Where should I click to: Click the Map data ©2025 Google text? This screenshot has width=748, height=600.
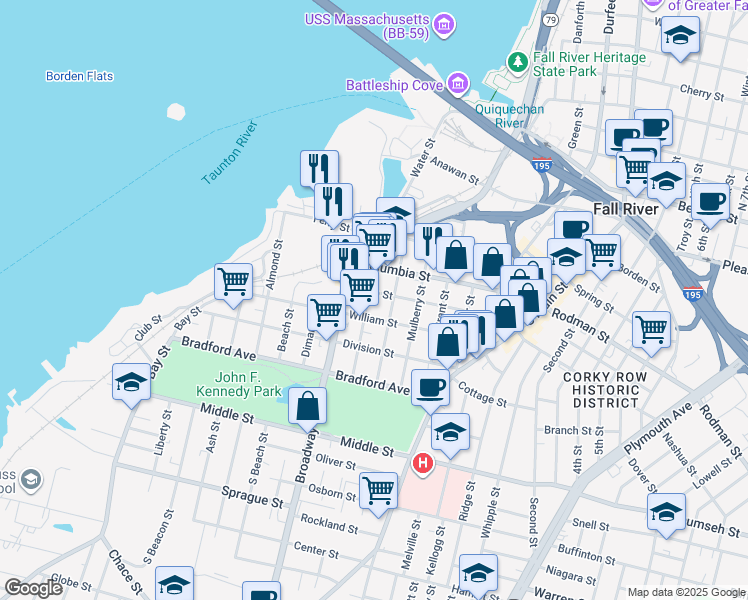(684, 592)
